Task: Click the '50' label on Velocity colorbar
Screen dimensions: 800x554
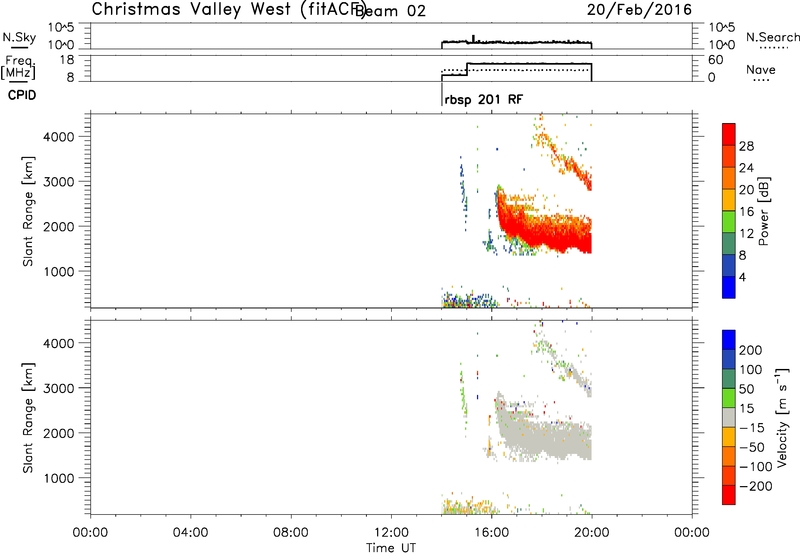Action: pos(746,389)
